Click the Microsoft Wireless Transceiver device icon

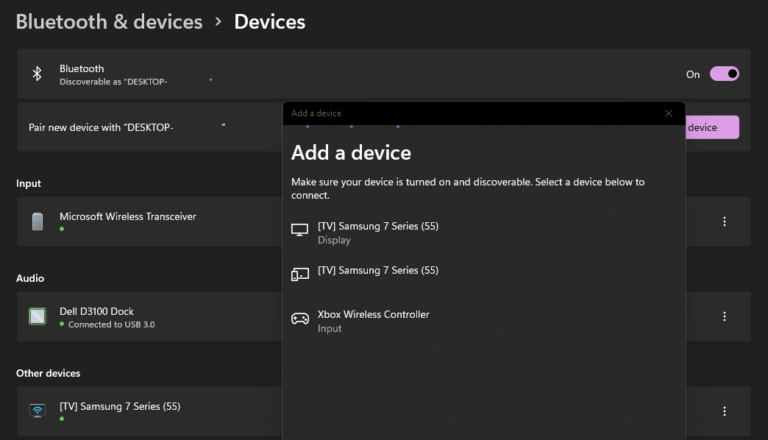point(37,221)
